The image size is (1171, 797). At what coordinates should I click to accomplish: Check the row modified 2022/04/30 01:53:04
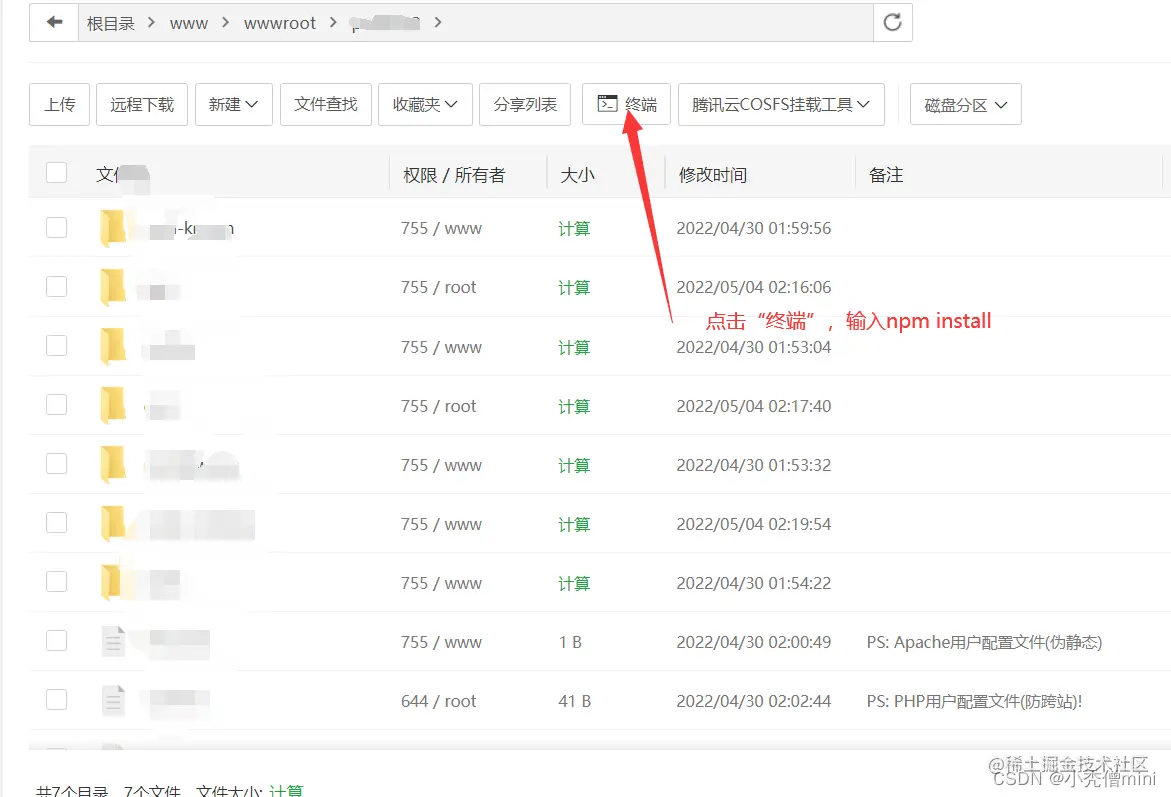57,345
